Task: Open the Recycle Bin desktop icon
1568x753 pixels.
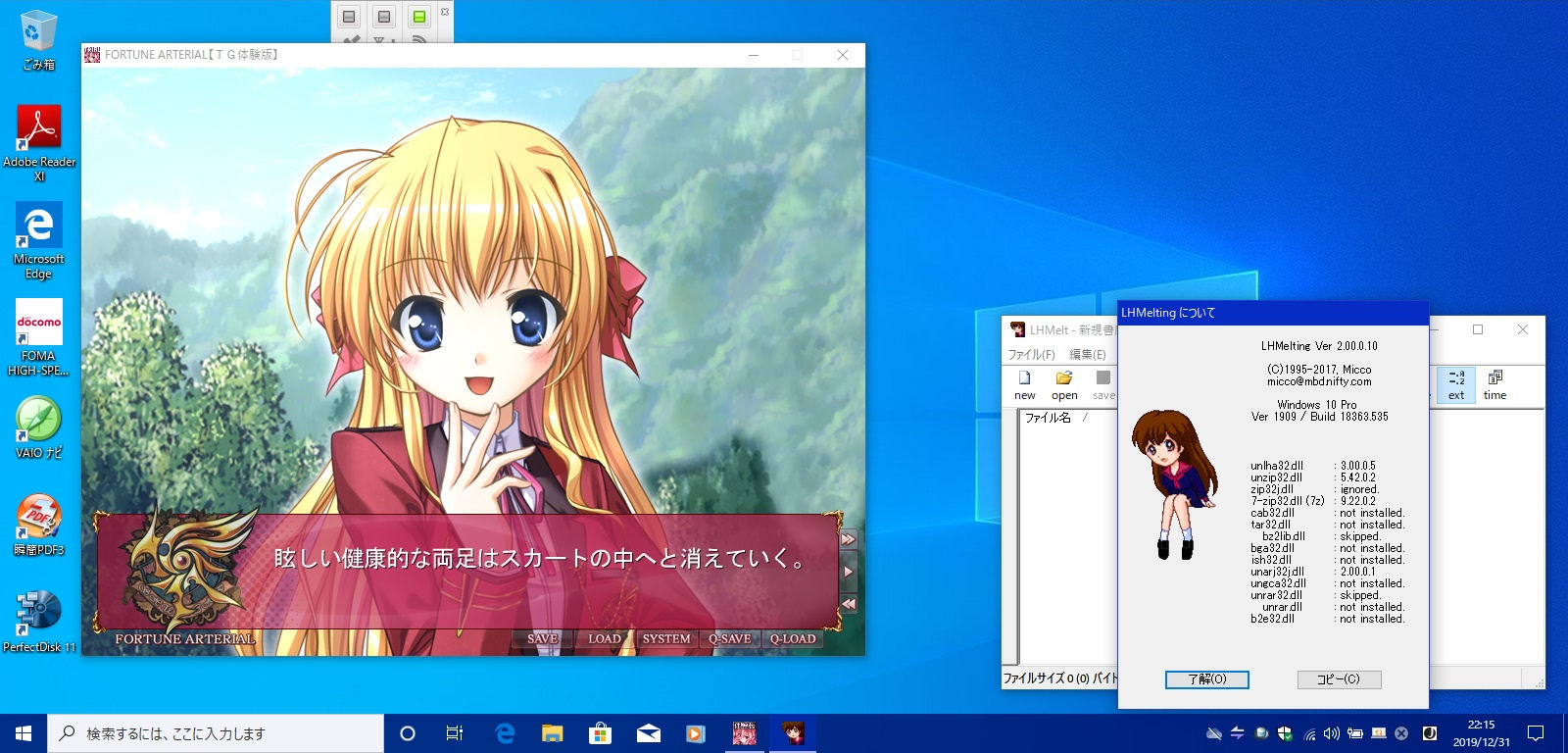Action: tap(38, 39)
